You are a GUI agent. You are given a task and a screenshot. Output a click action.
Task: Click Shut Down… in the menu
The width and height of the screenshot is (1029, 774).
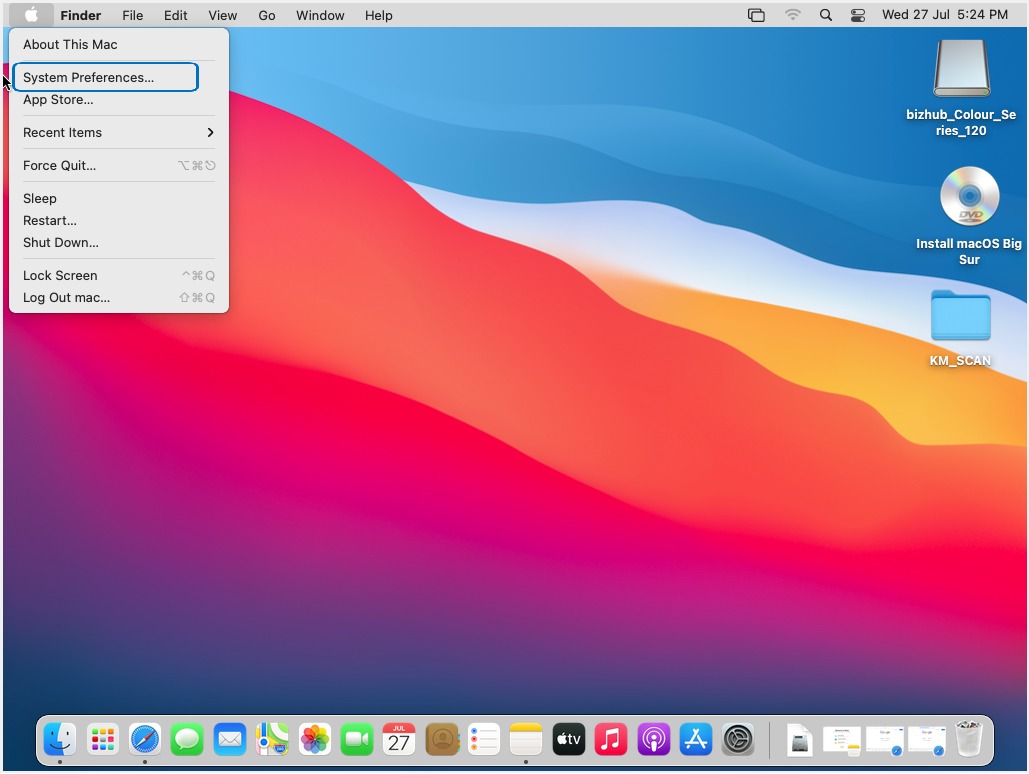click(61, 242)
